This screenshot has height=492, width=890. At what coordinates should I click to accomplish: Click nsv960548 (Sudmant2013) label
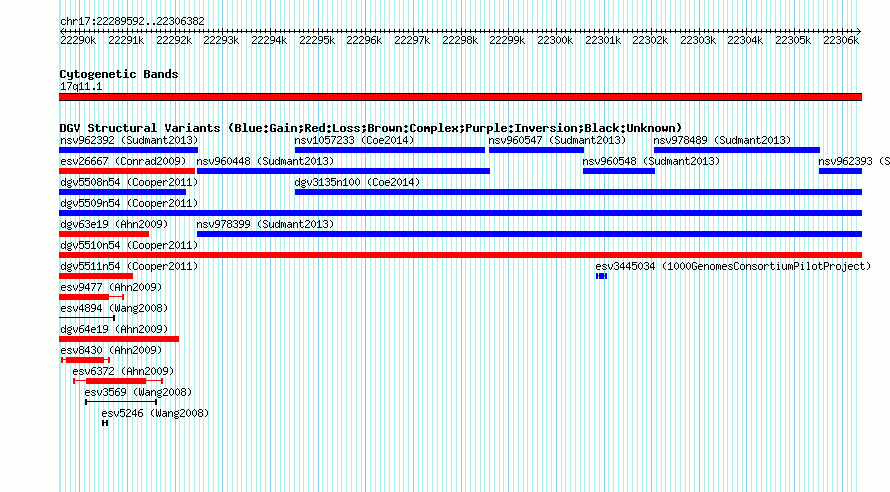(651, 161)
